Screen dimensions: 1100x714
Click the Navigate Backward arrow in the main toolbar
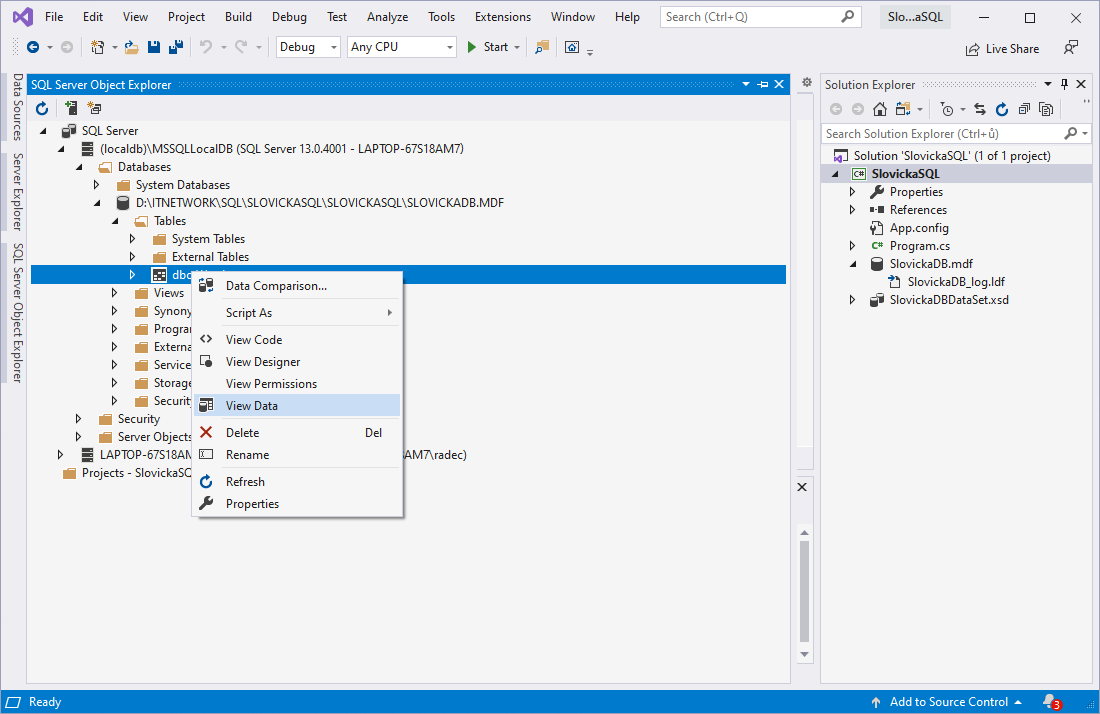tap(32, 47)
